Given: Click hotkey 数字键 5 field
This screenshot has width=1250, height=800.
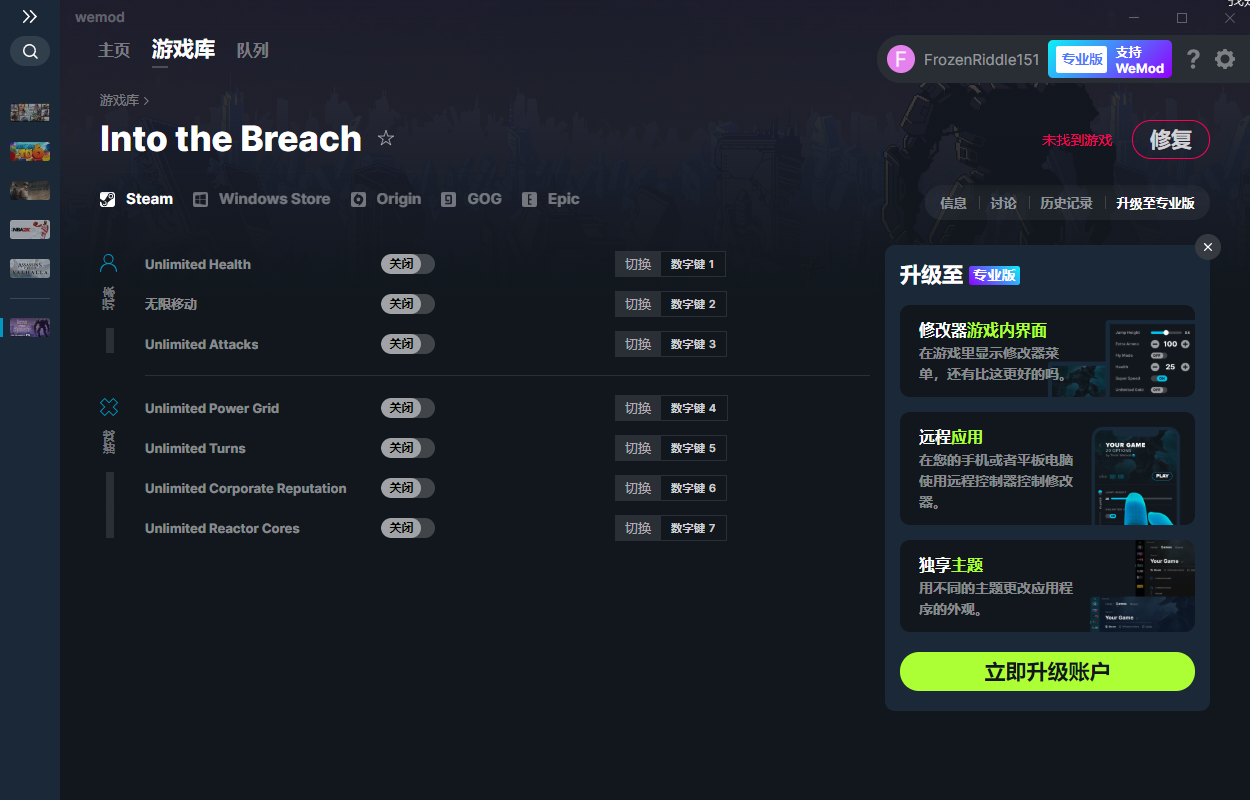Looking at the screenshot, I should pyautogui.click(x=693, y=448).
